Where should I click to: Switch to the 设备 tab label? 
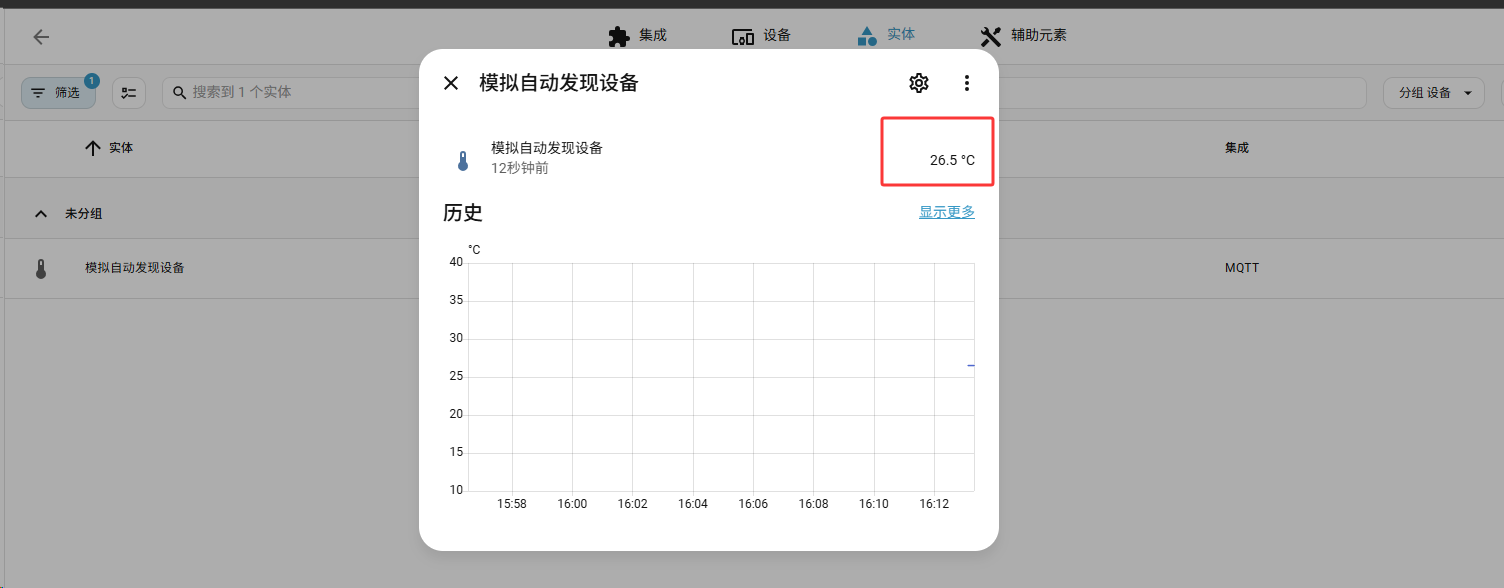click(x=777, y=36)
